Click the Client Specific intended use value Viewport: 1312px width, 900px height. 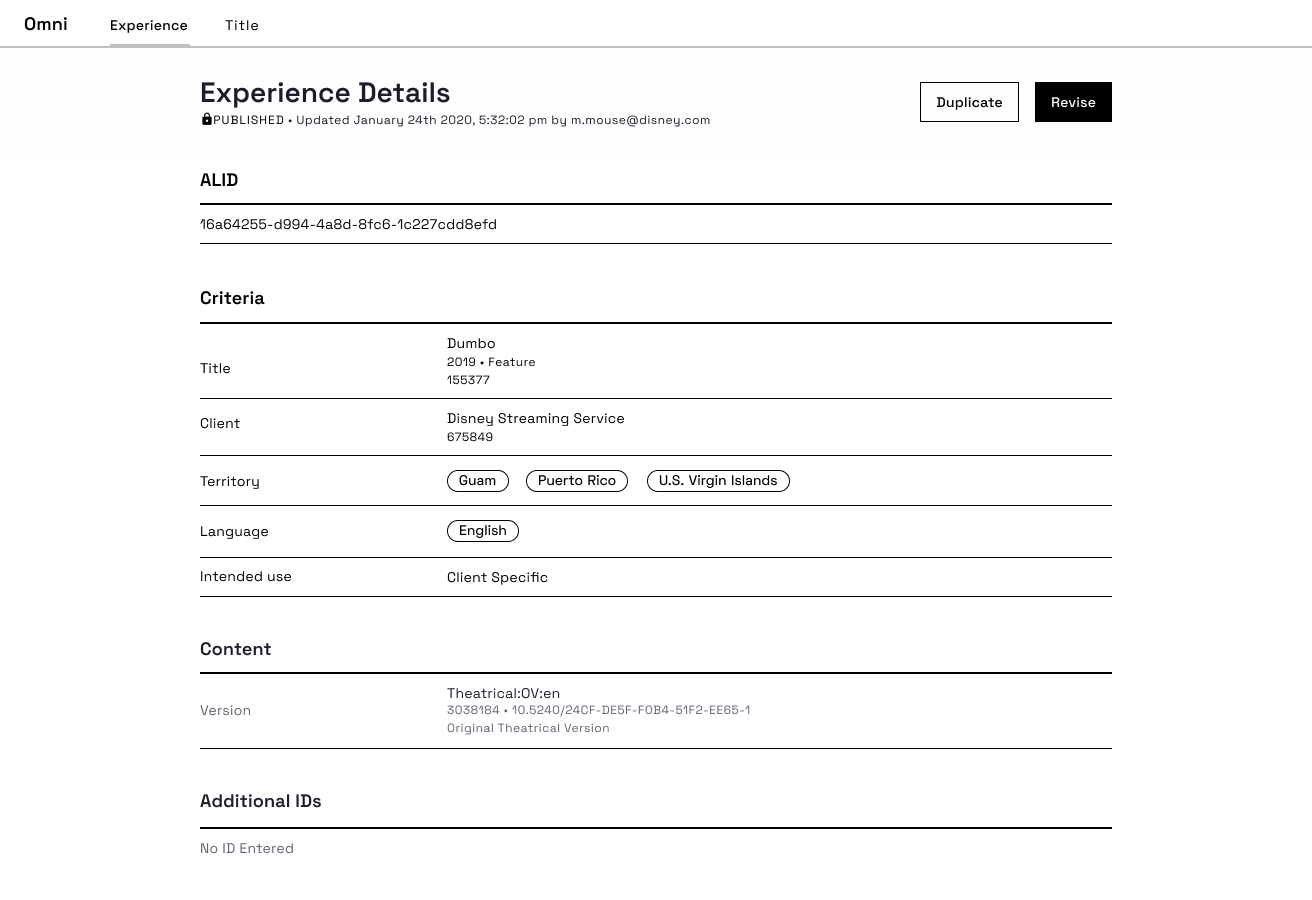coord(497,577)
